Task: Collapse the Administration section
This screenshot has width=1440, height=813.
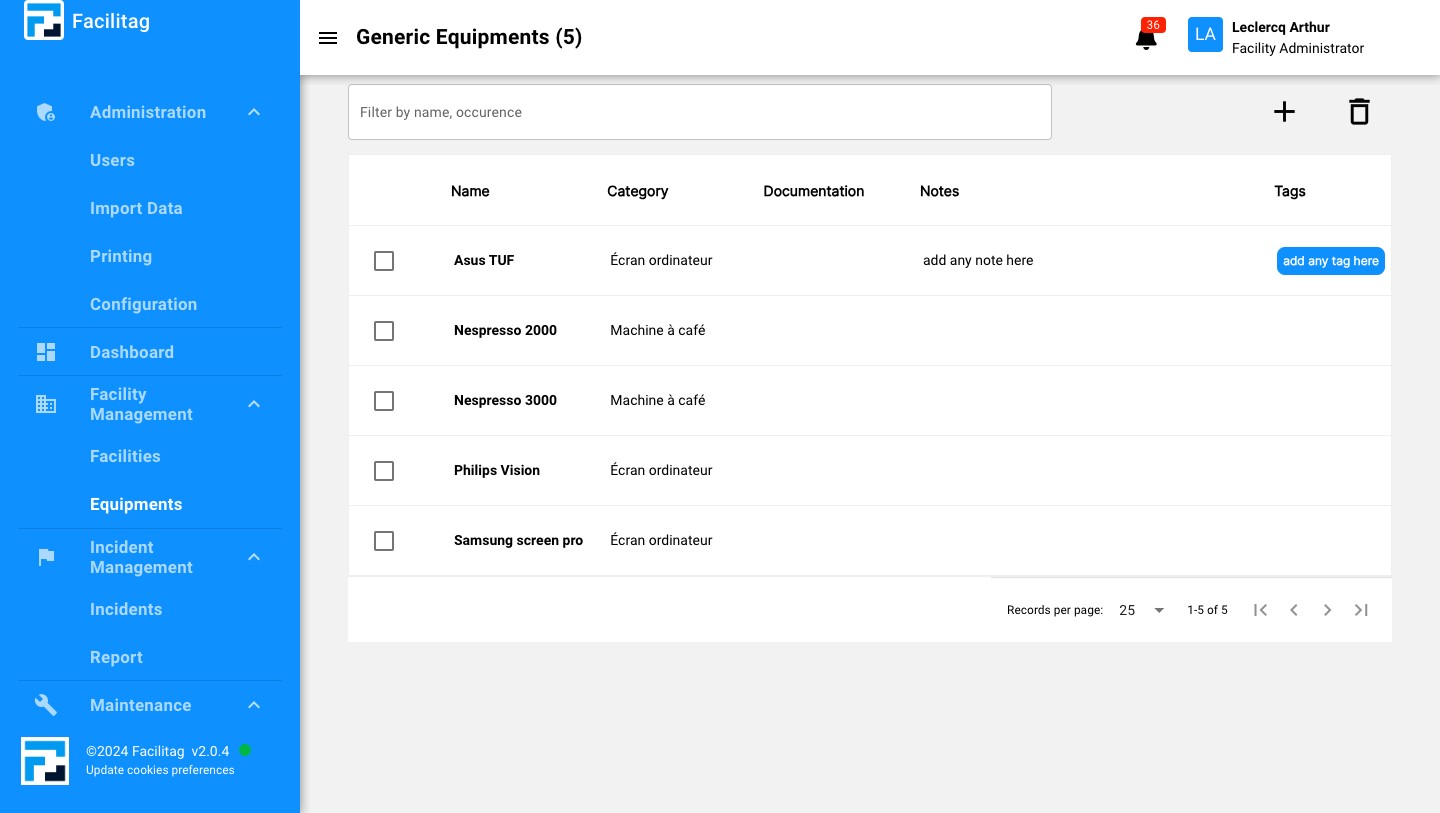Action: pos(254,112)
